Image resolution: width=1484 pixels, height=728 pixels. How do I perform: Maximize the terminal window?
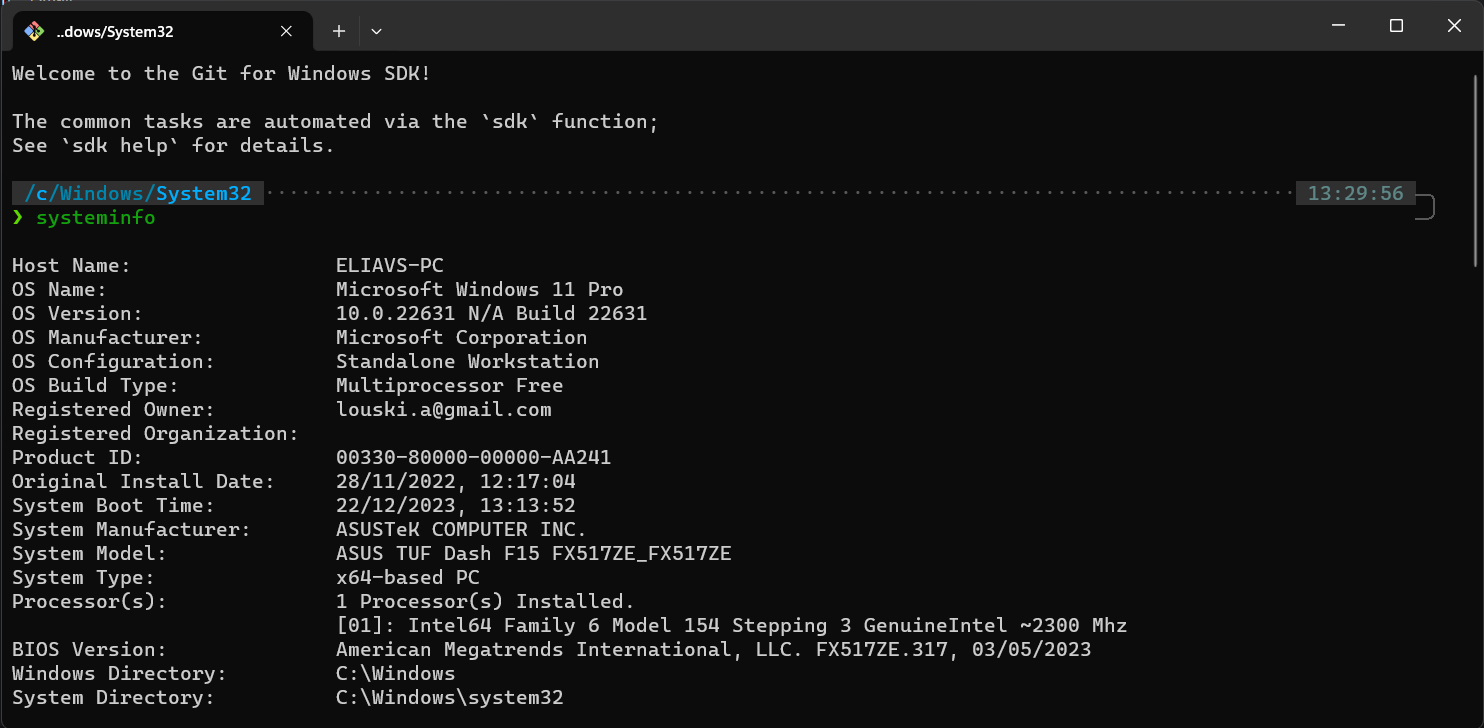(1397, 26)
